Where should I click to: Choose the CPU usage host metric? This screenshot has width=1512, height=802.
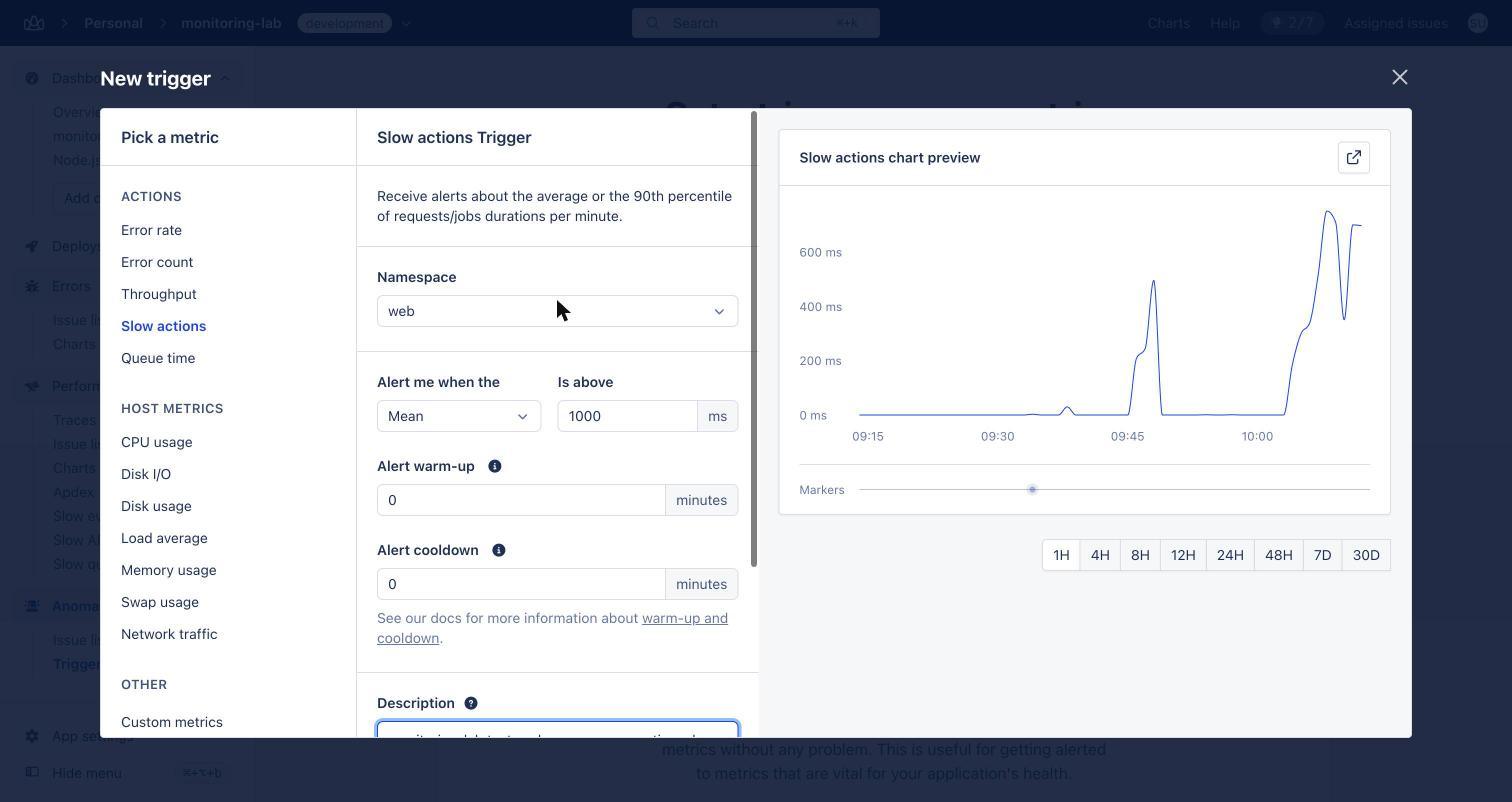click(156, 442)
